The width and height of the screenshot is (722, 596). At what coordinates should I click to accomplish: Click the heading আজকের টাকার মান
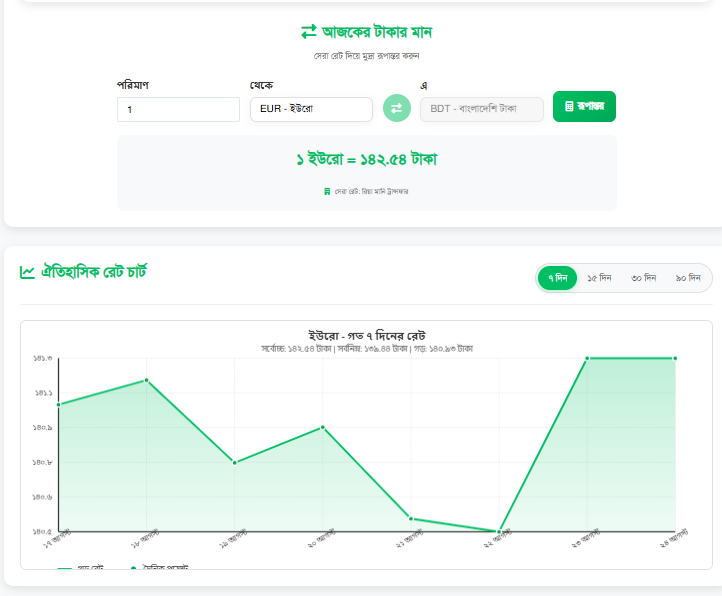(x=377, y=32)
